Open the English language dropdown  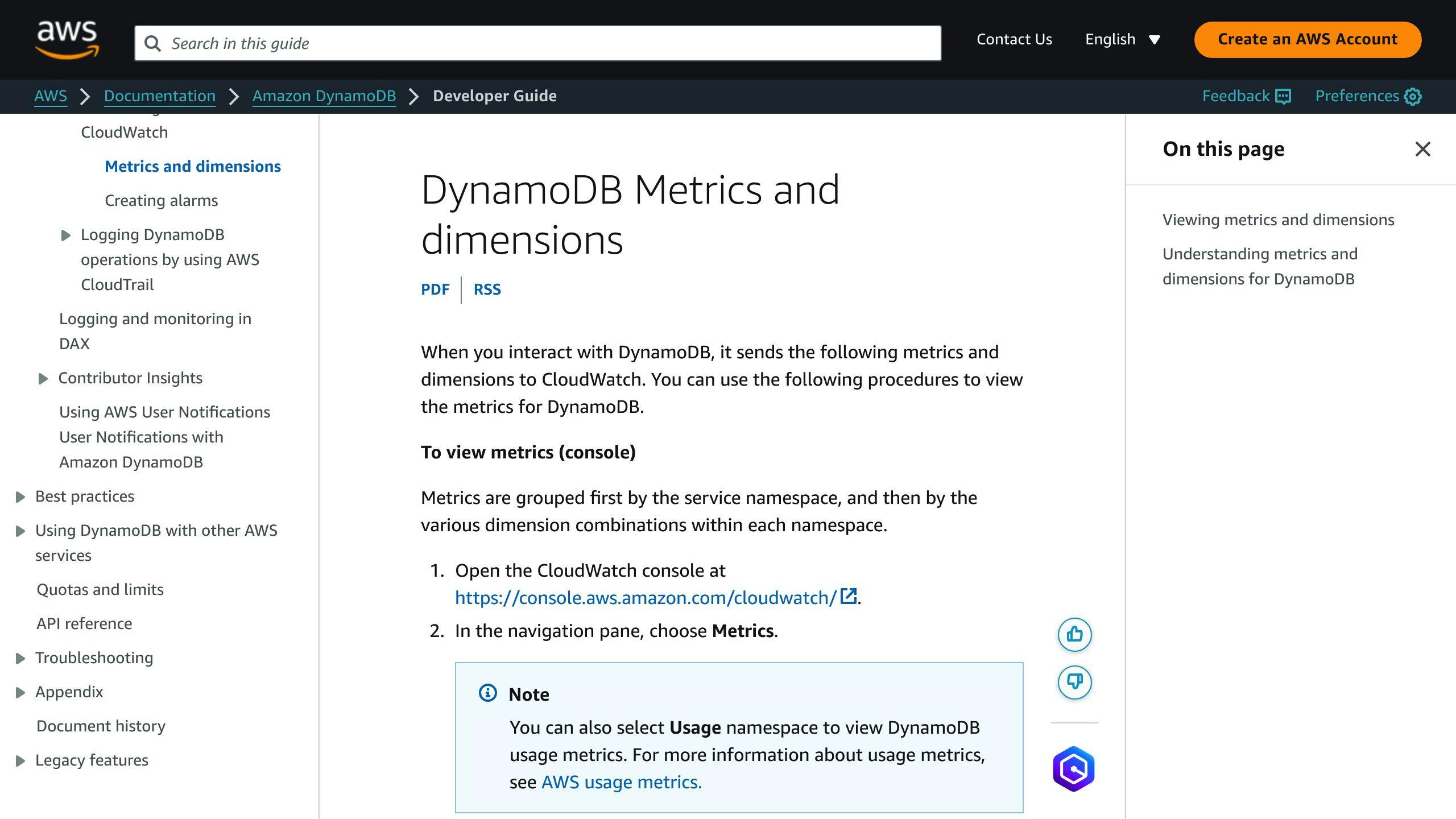click(x=1122, y=39)
